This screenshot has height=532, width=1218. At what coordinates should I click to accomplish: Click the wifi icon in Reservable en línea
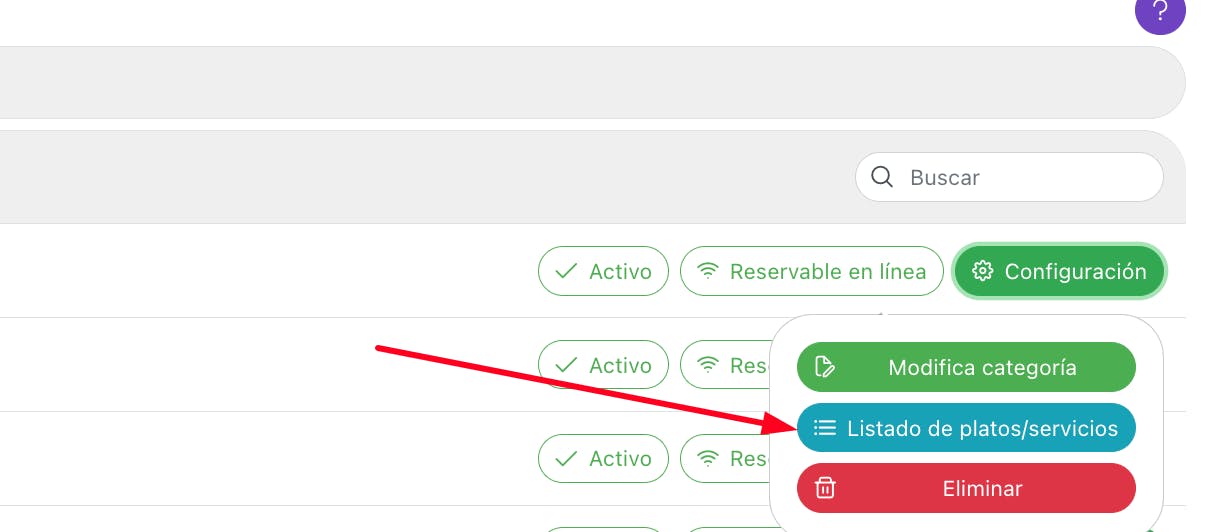click(708, 271)
